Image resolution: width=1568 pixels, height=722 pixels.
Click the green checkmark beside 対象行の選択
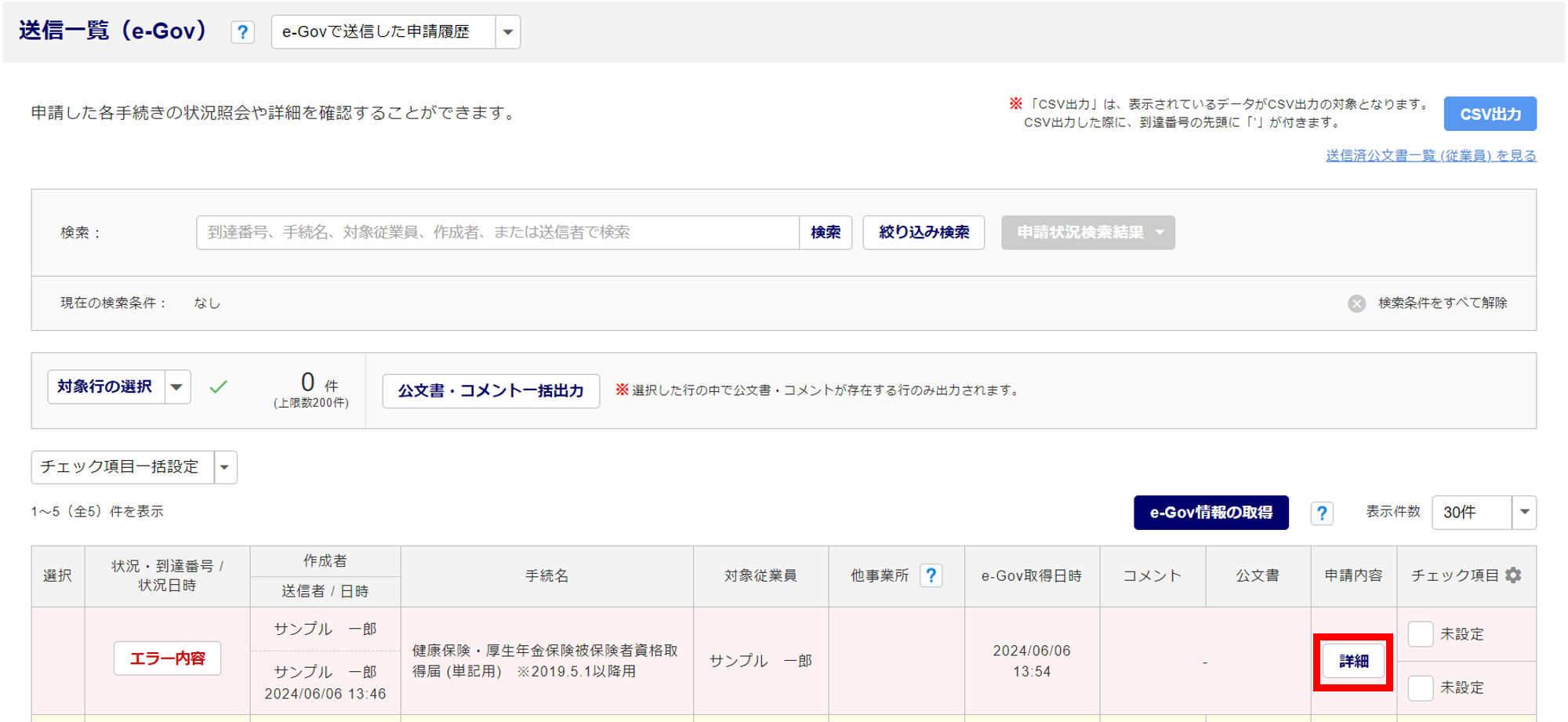(x=219, y=386)
